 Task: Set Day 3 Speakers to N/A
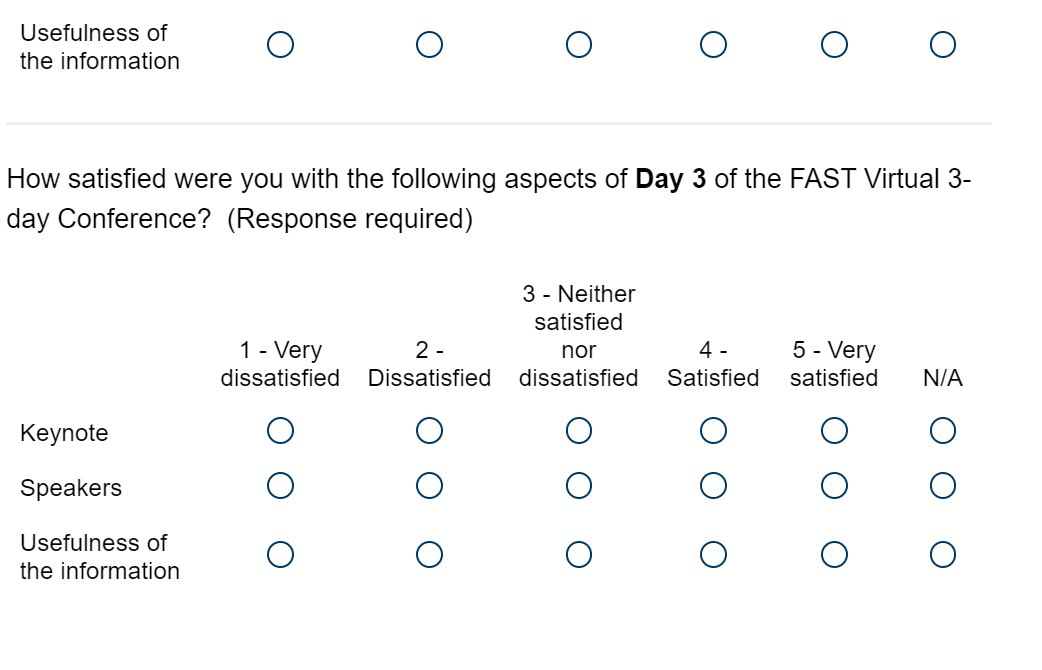click(x=942, y=486)
